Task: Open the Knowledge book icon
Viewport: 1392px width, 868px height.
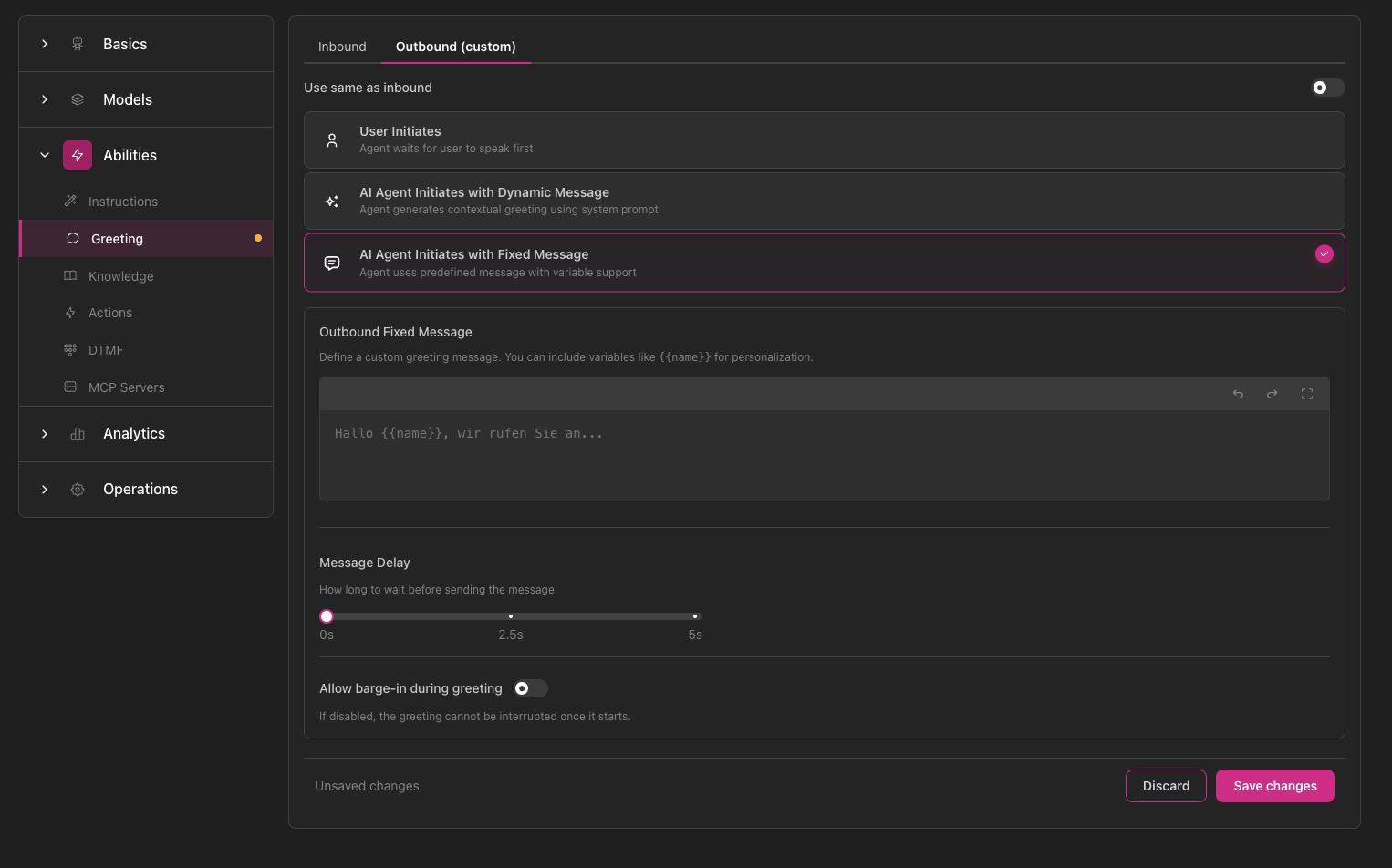Action: coord(69,275)
